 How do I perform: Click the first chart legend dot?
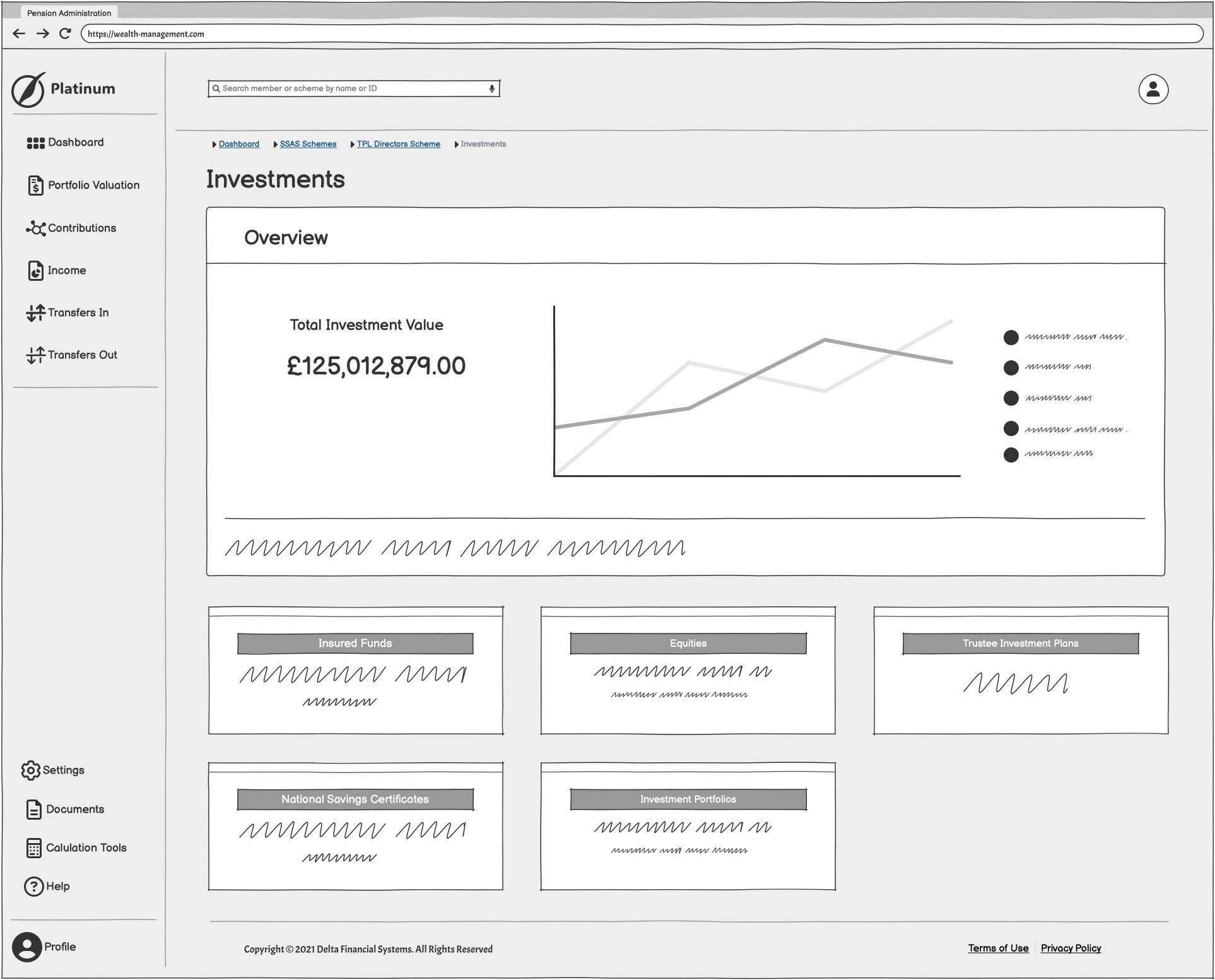point(1011,338)
